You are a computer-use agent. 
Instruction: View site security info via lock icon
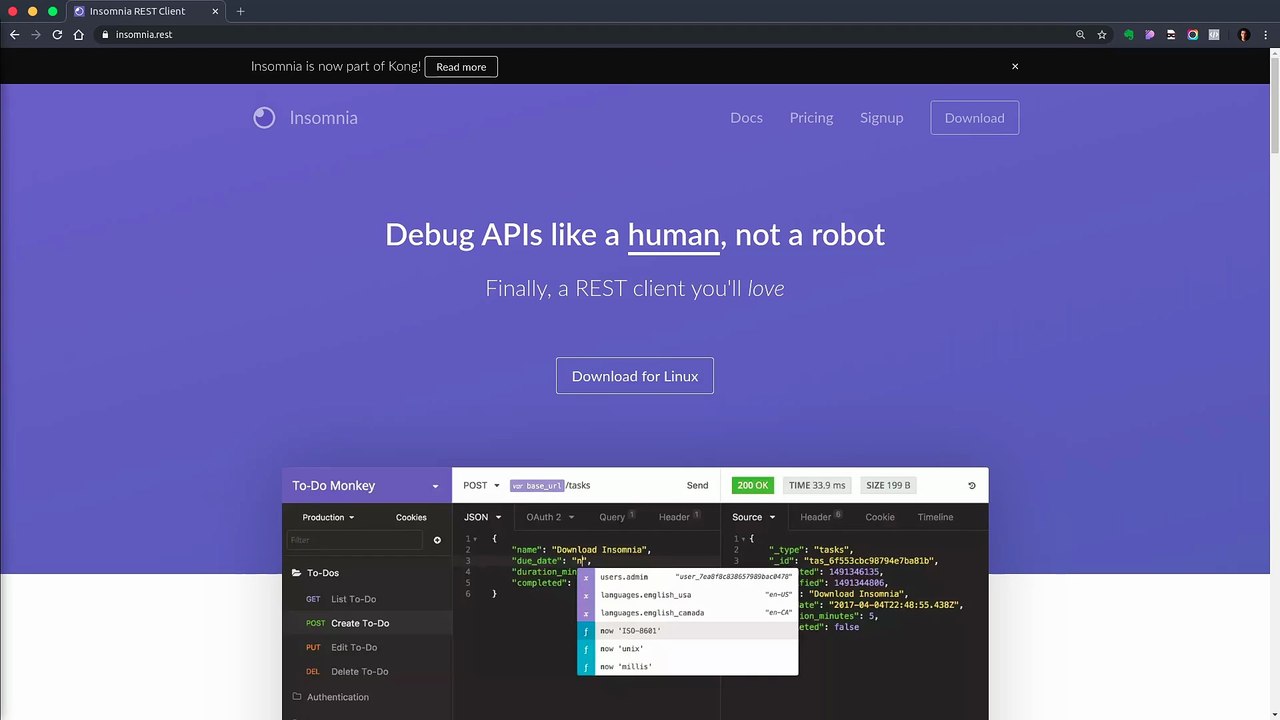105,34
